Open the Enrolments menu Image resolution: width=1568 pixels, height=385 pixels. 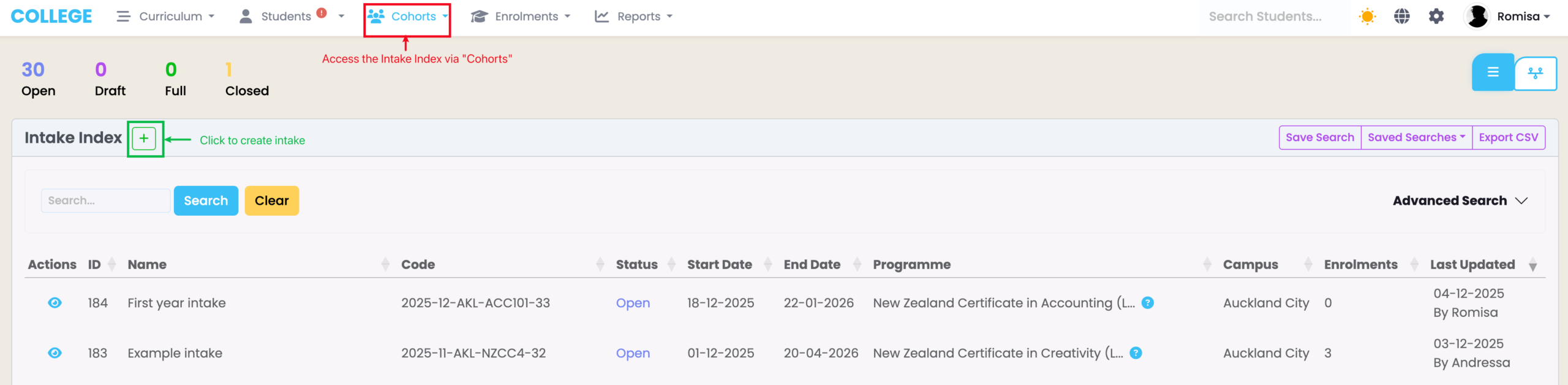pyautogui.click(x=521, y=17)
